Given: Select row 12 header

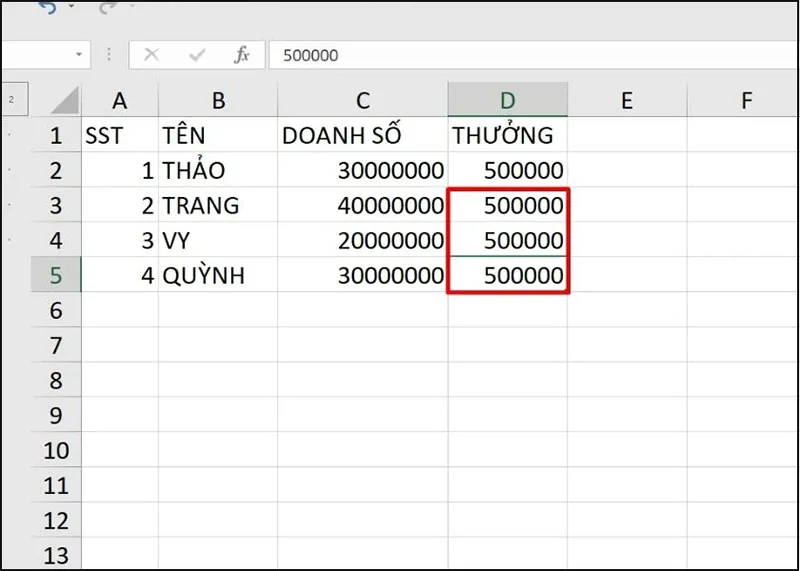Looking at the screenshot, I should (x=56, y=520).
